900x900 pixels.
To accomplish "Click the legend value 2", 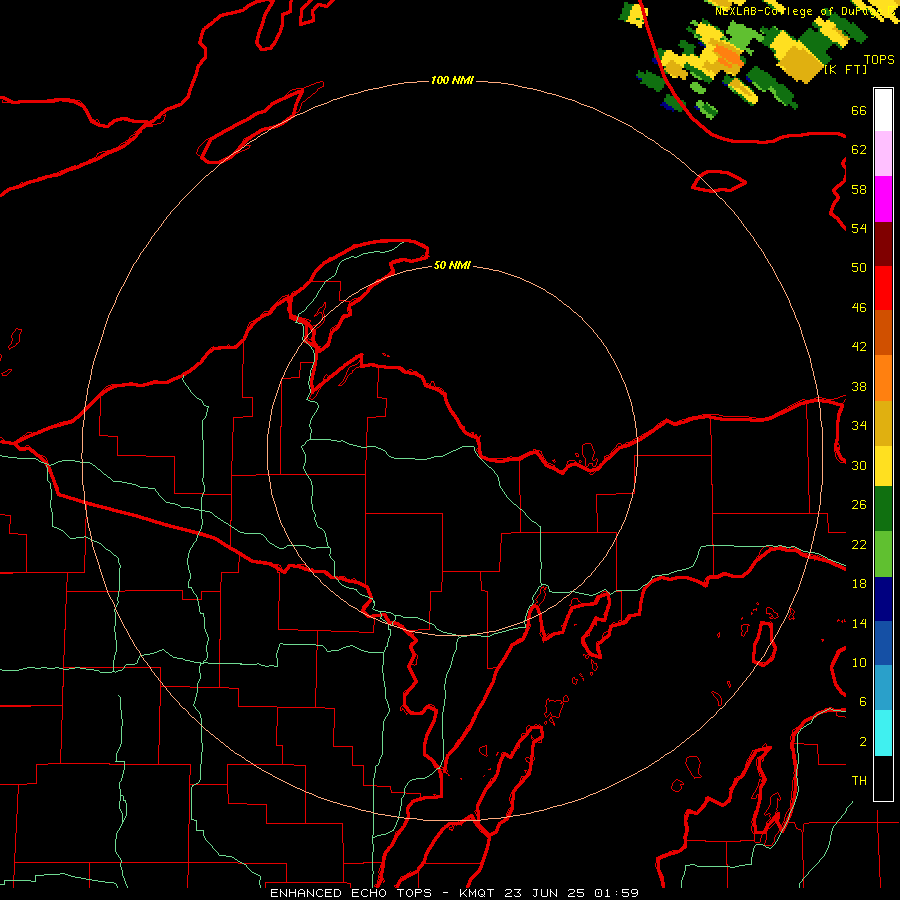I will click(863, 742).
